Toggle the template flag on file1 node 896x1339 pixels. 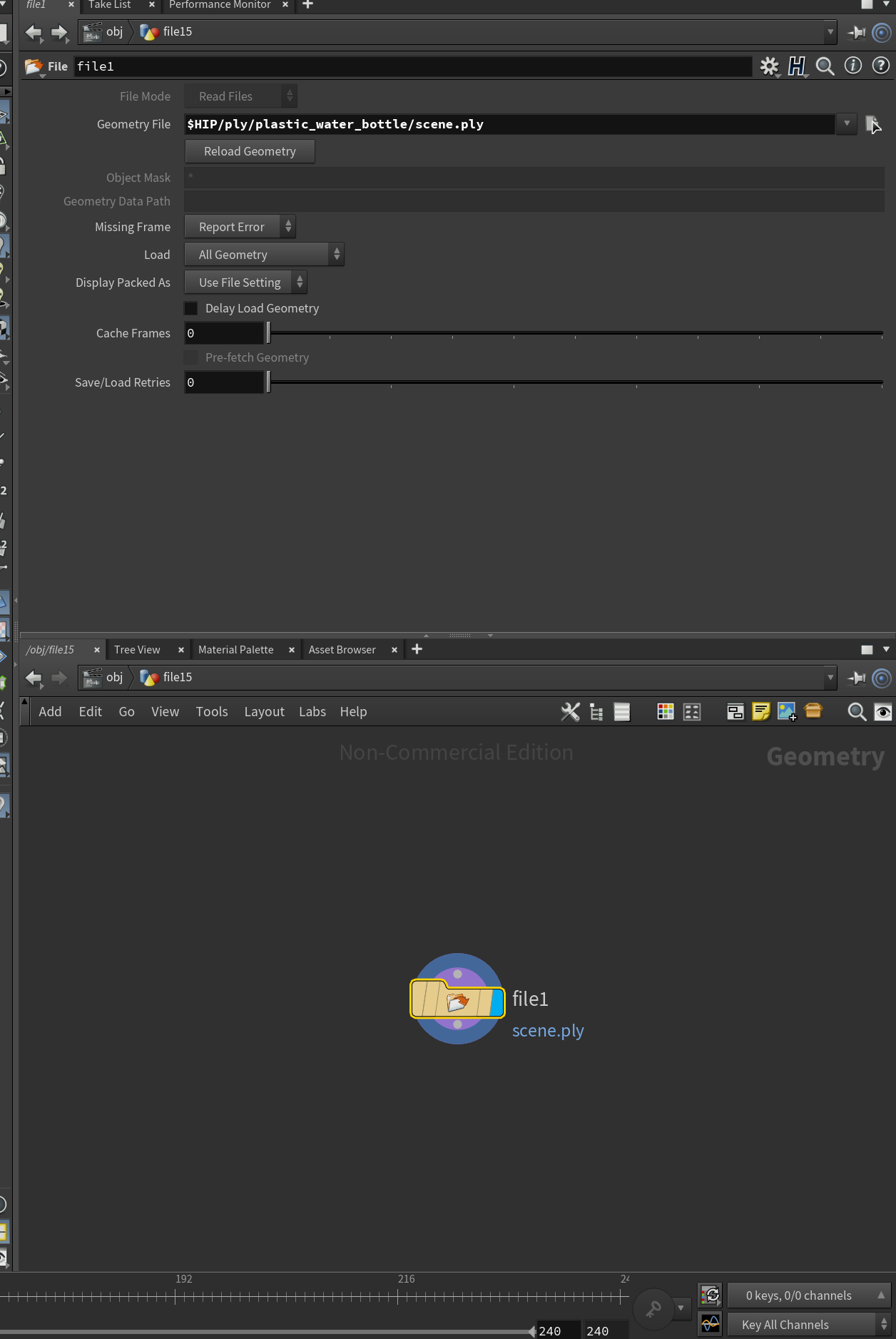484,1002
